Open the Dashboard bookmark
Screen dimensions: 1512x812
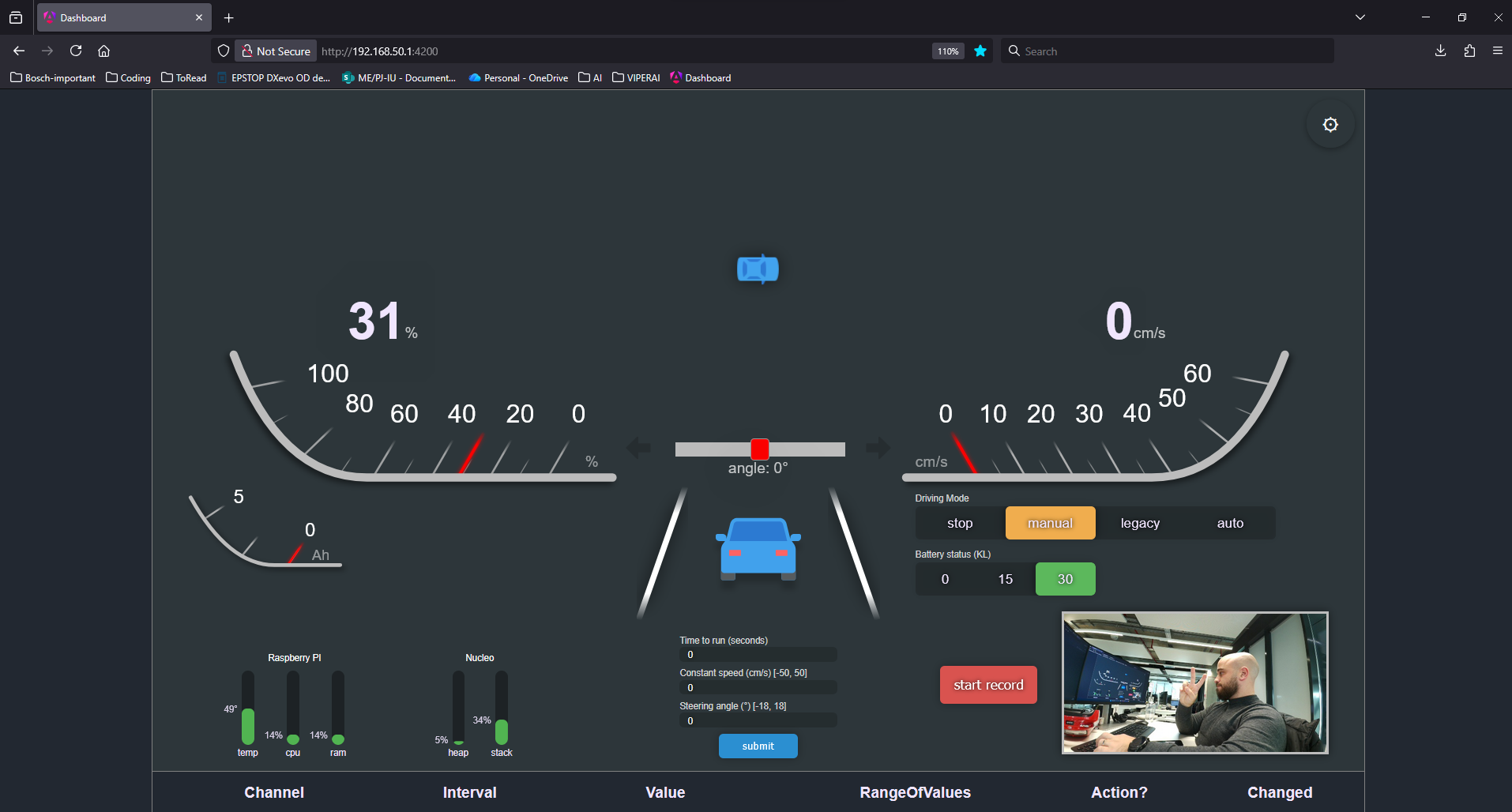click(701, 78)
